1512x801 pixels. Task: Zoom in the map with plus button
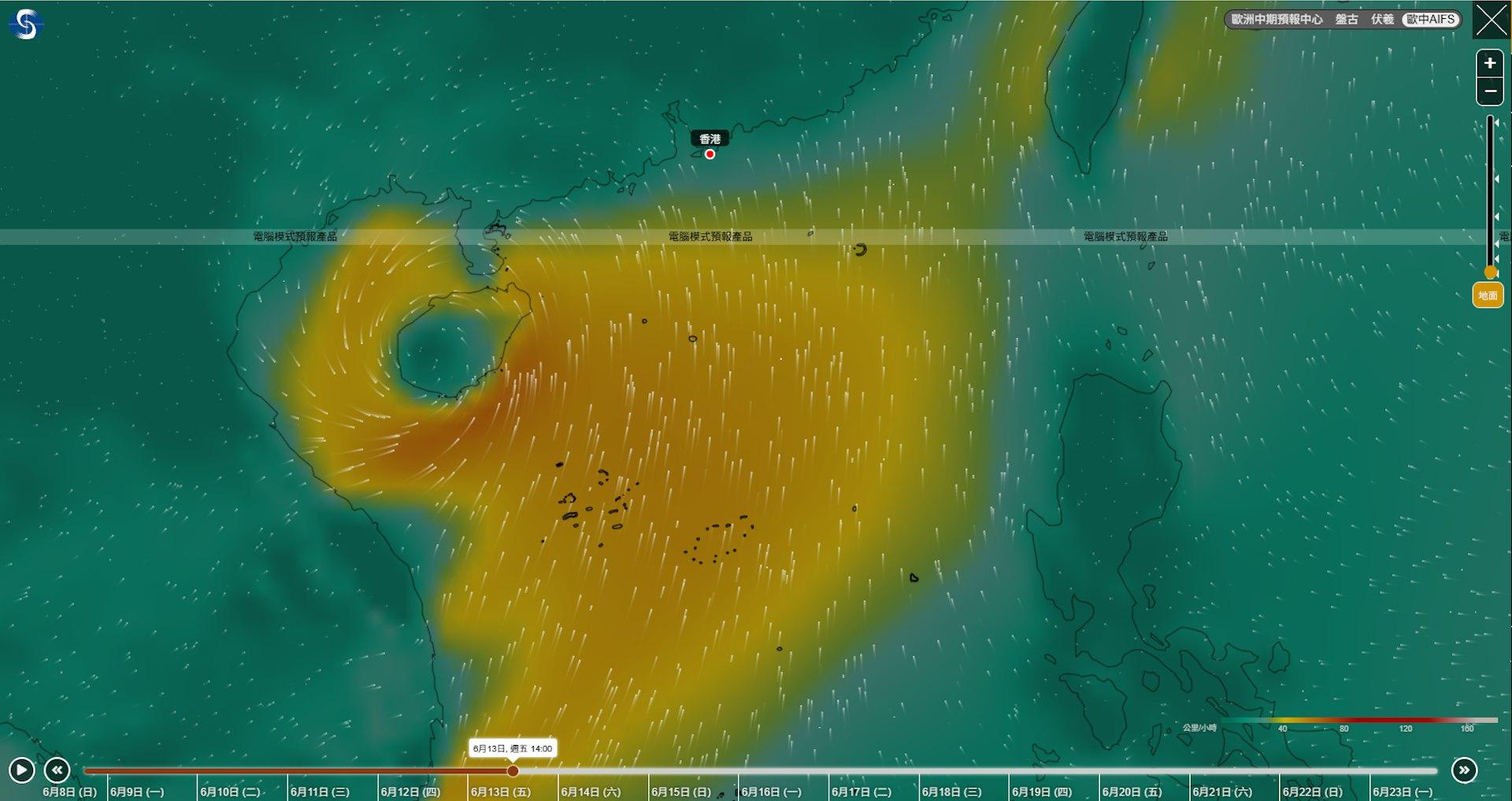pyautogui.click(x=1489, y=63)
